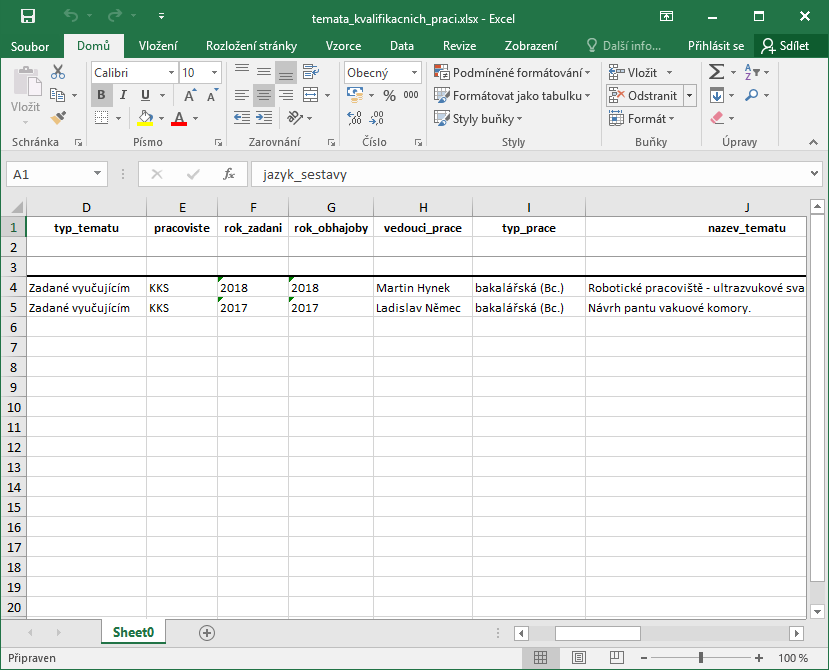Remove decimal places from the number
Viewport: 829px width, 670px height.
pos(376,118)
